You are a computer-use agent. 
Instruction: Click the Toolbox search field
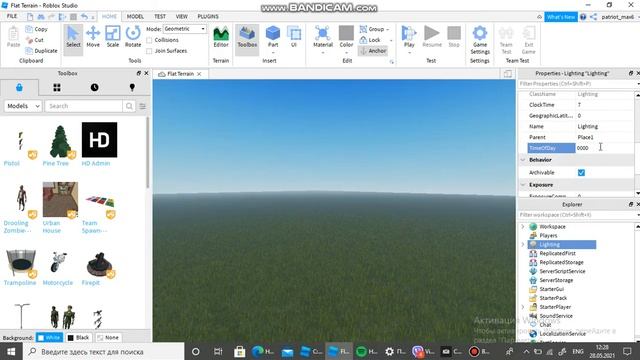pos(84,106)
